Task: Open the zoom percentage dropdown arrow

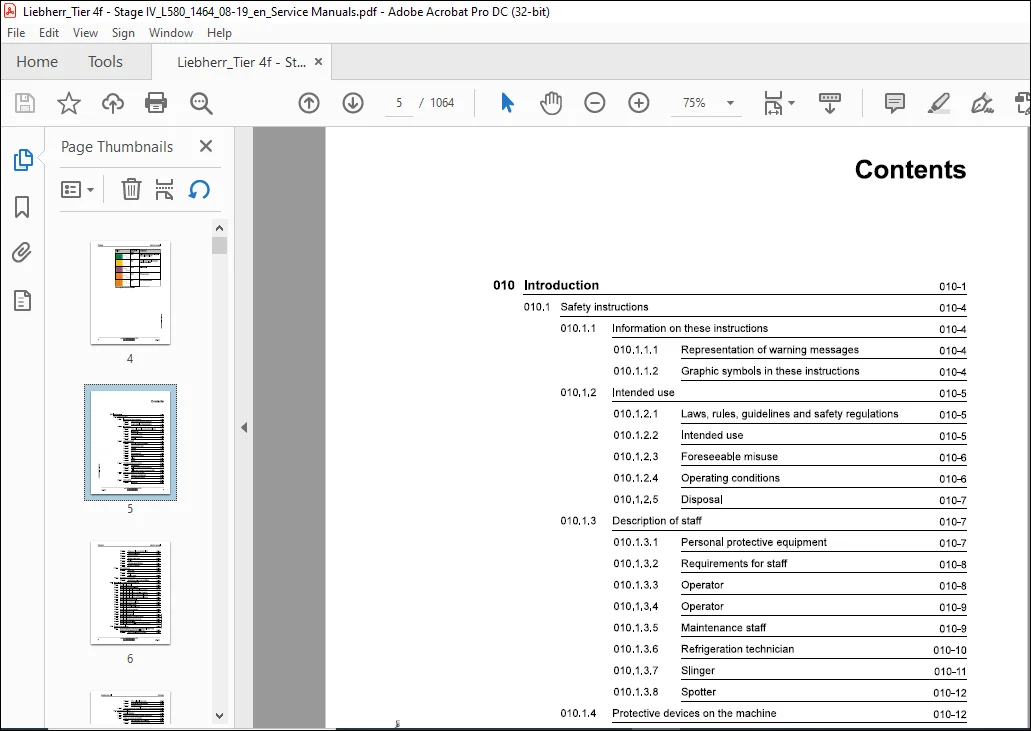Action: 730,103
